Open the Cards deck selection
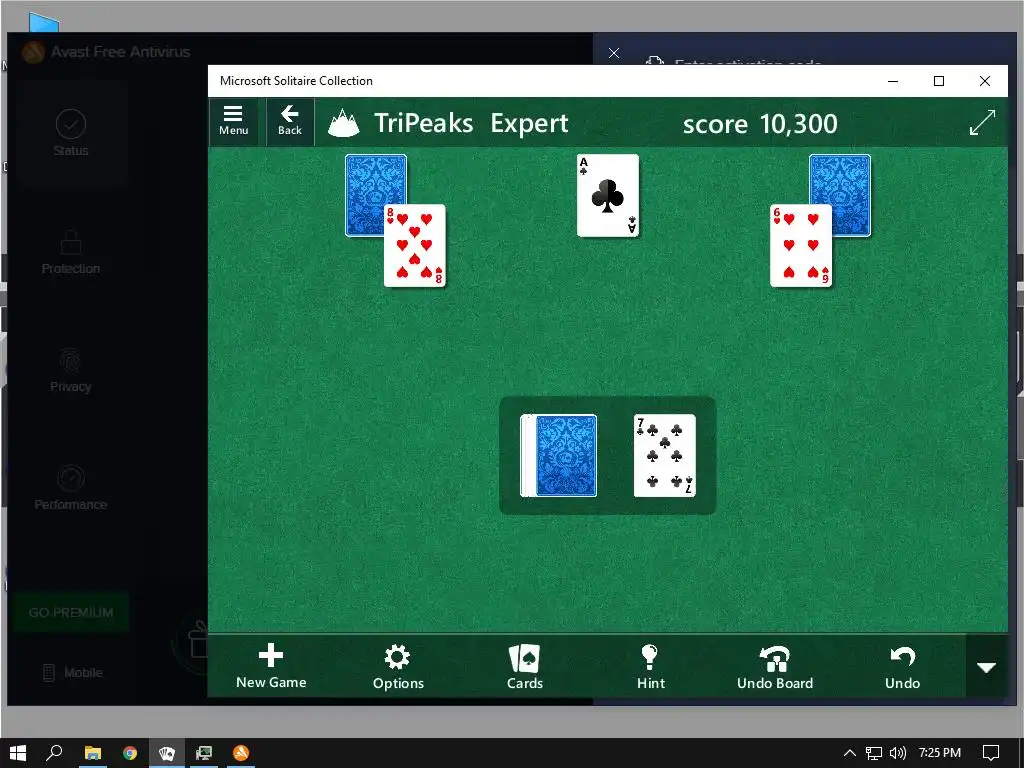 (525, 667)
